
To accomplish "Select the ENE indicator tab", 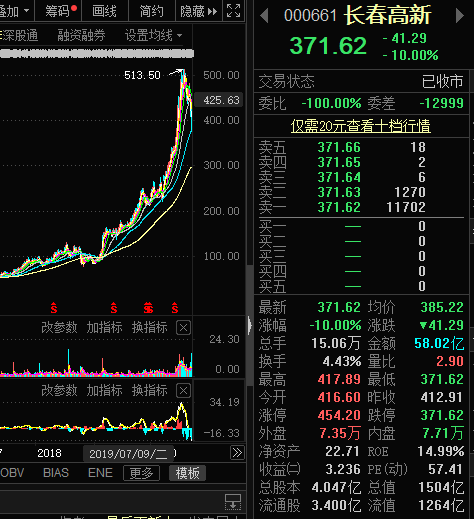I will (x=100, y=473).
